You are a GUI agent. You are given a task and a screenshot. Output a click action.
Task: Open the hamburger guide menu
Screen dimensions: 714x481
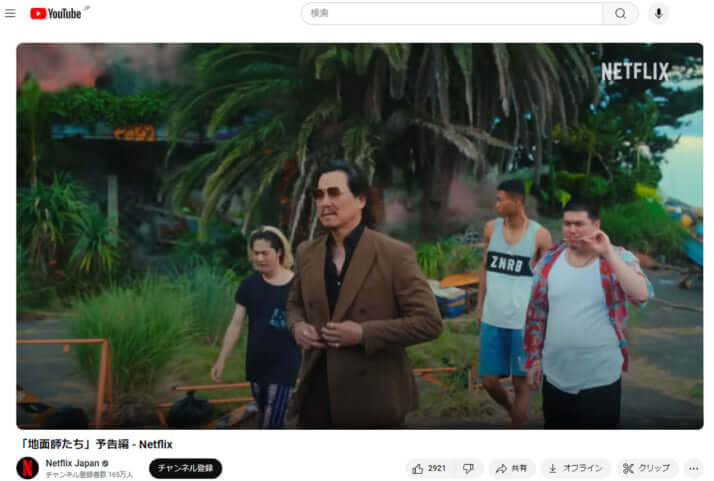pos(10,13)
